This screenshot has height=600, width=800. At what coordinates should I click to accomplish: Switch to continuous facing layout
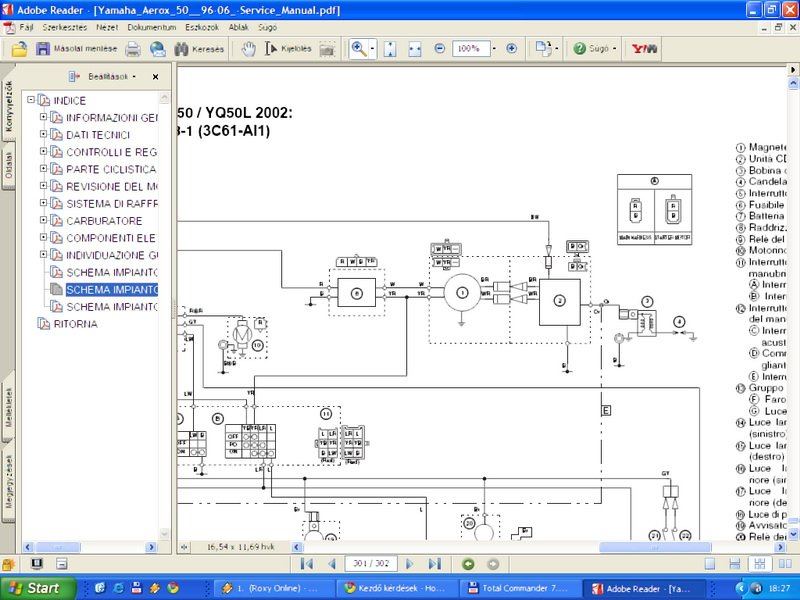[760, 564]
